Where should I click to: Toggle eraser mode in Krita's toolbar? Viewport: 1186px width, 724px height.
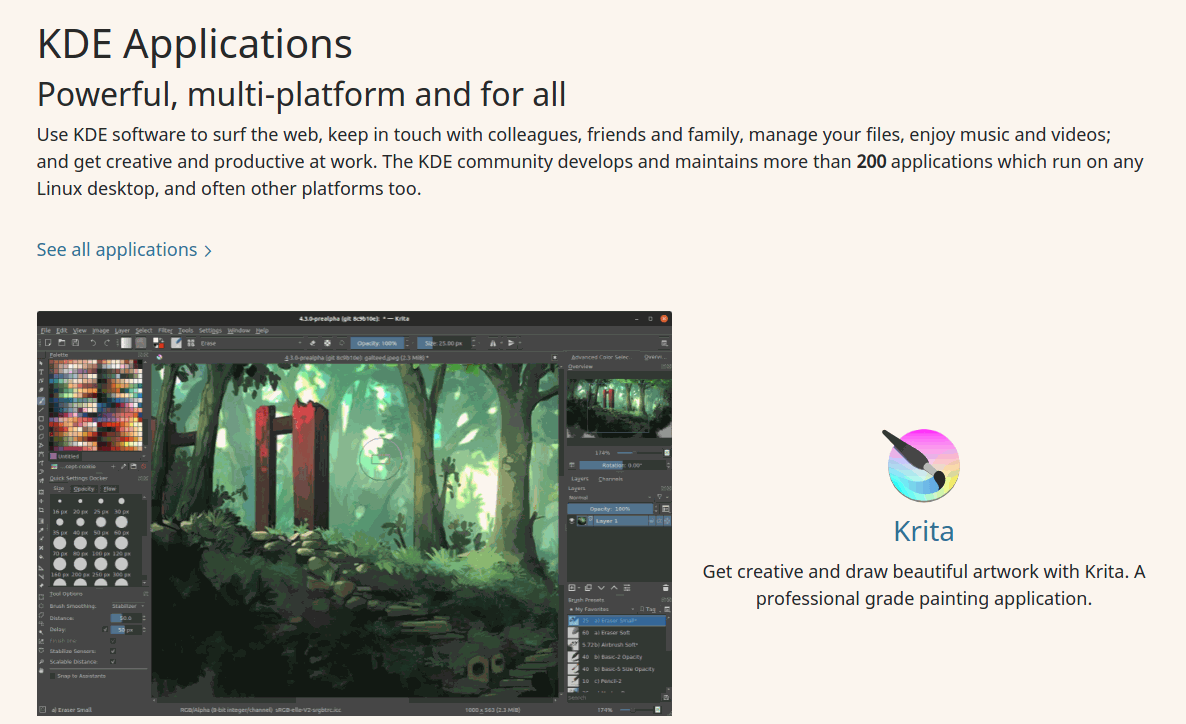[x=312, y=343]
